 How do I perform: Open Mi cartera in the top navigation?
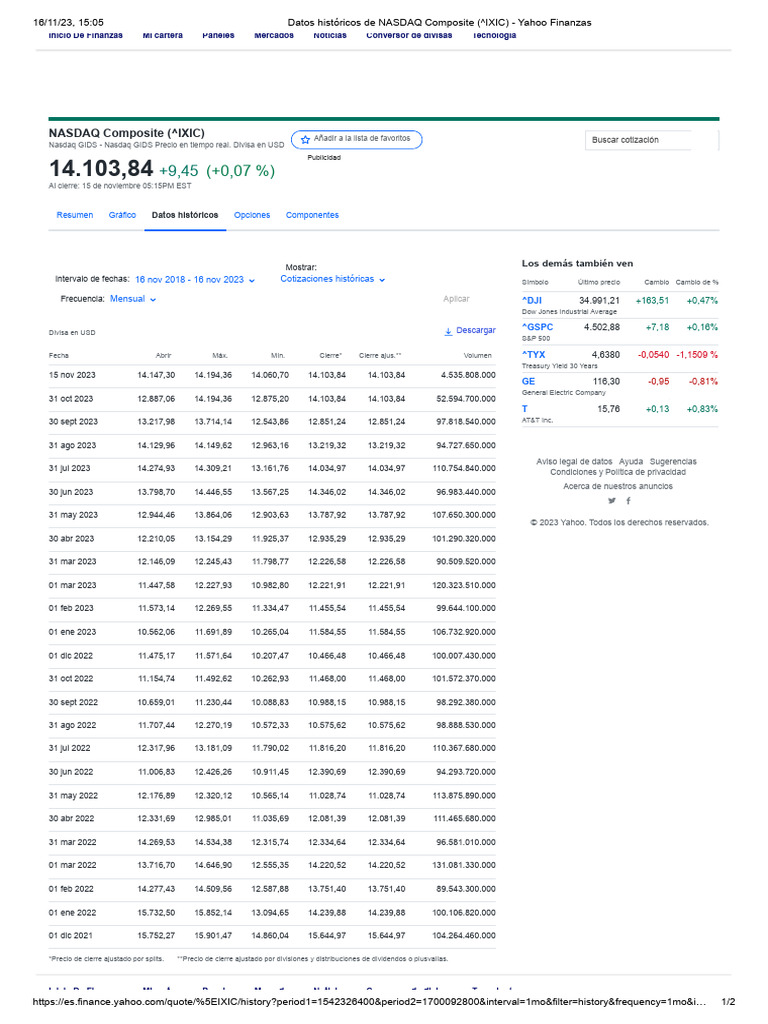[163, 35]
